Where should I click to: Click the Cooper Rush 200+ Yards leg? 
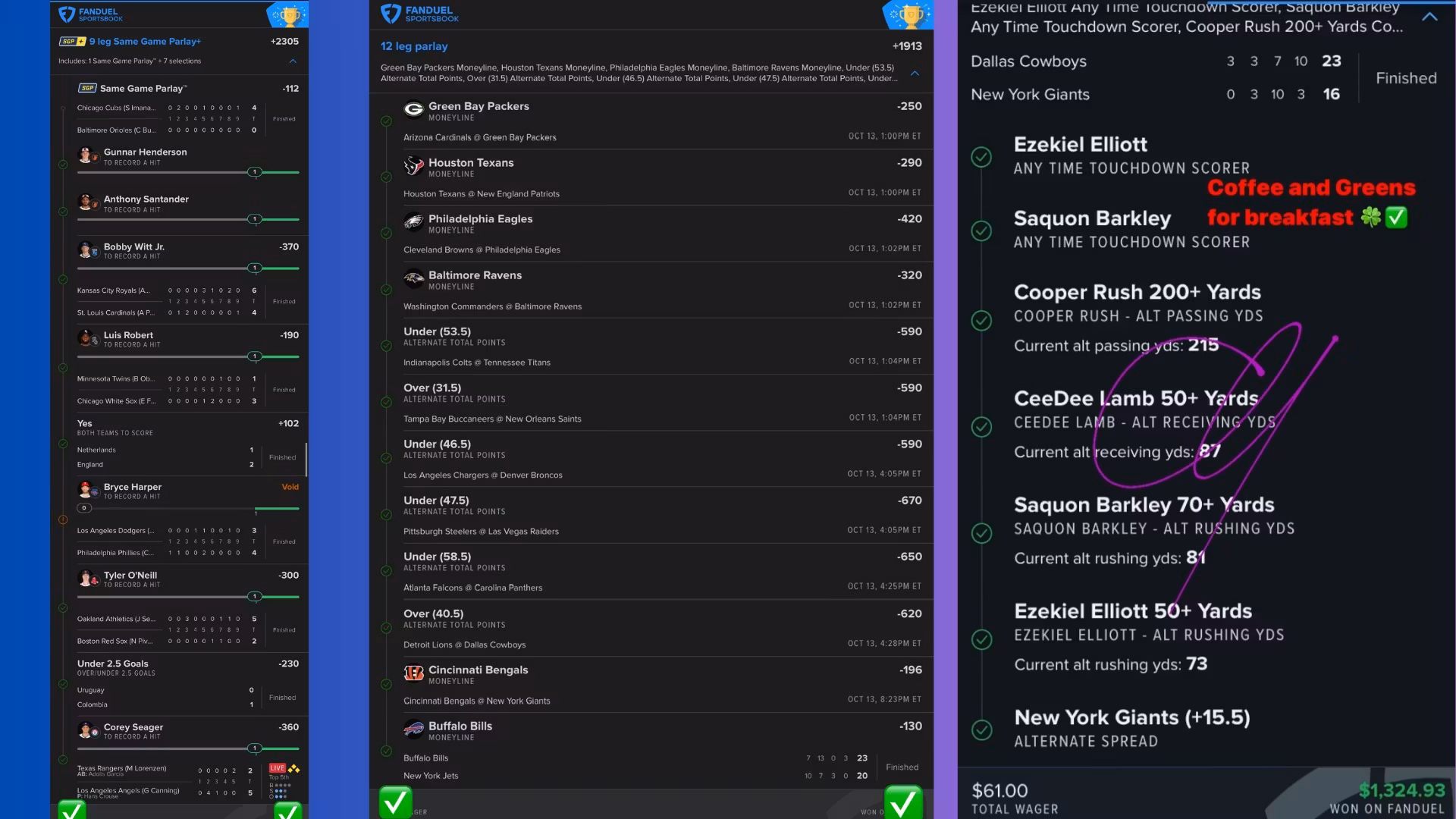(x=1137, y=293)
